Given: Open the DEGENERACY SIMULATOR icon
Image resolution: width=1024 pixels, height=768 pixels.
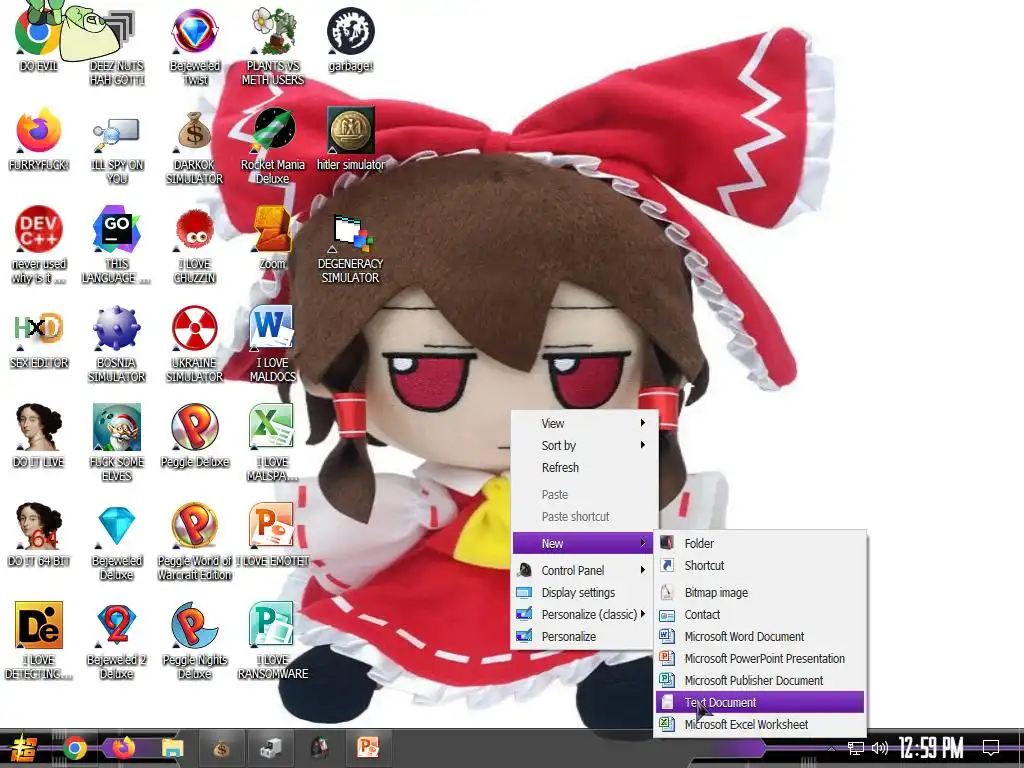Looking at the screenshot, I should coord(351,235).
